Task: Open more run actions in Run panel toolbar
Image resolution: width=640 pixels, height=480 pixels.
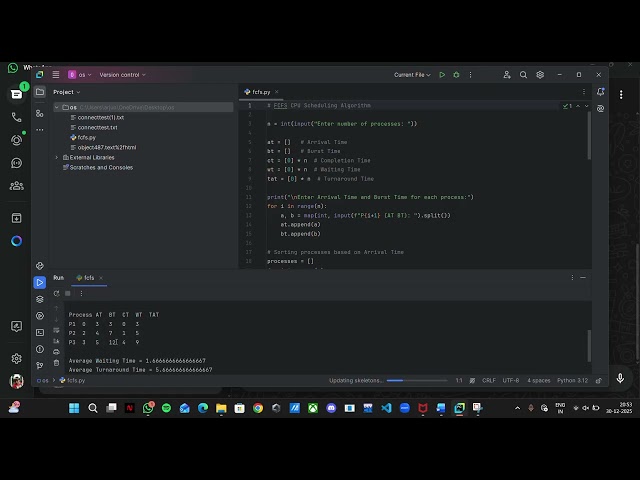Action: (81, 293)
